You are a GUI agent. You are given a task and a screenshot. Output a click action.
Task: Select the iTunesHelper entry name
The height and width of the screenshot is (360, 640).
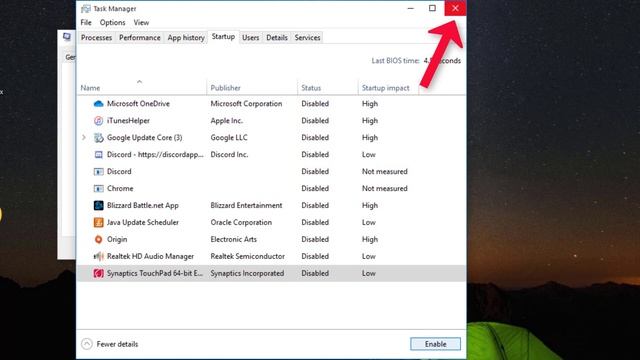pos(128,121)
